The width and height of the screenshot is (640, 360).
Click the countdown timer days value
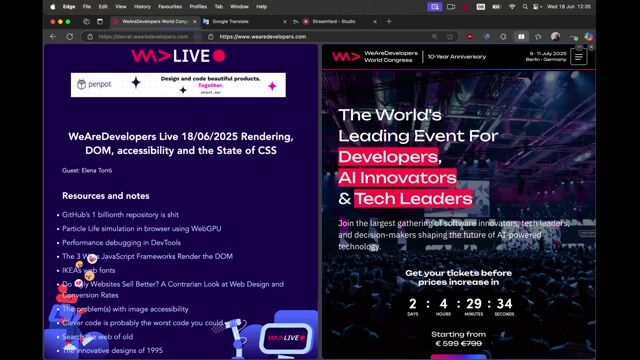click(x=413, y=304)
